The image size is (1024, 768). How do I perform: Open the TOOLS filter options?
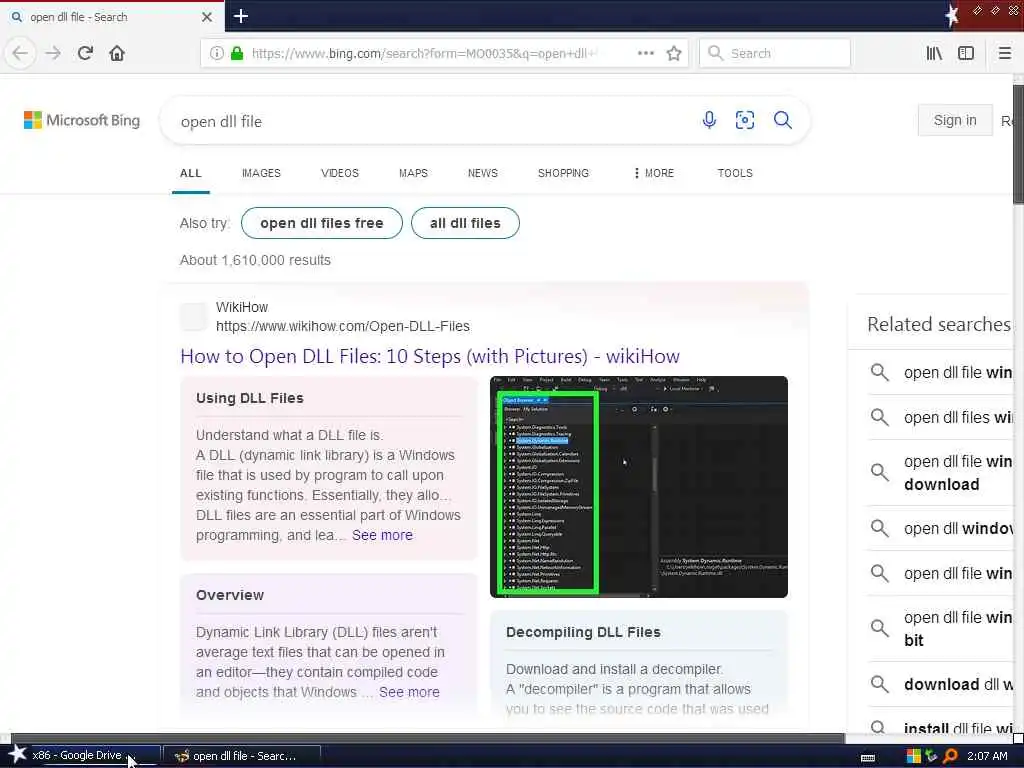735,173
